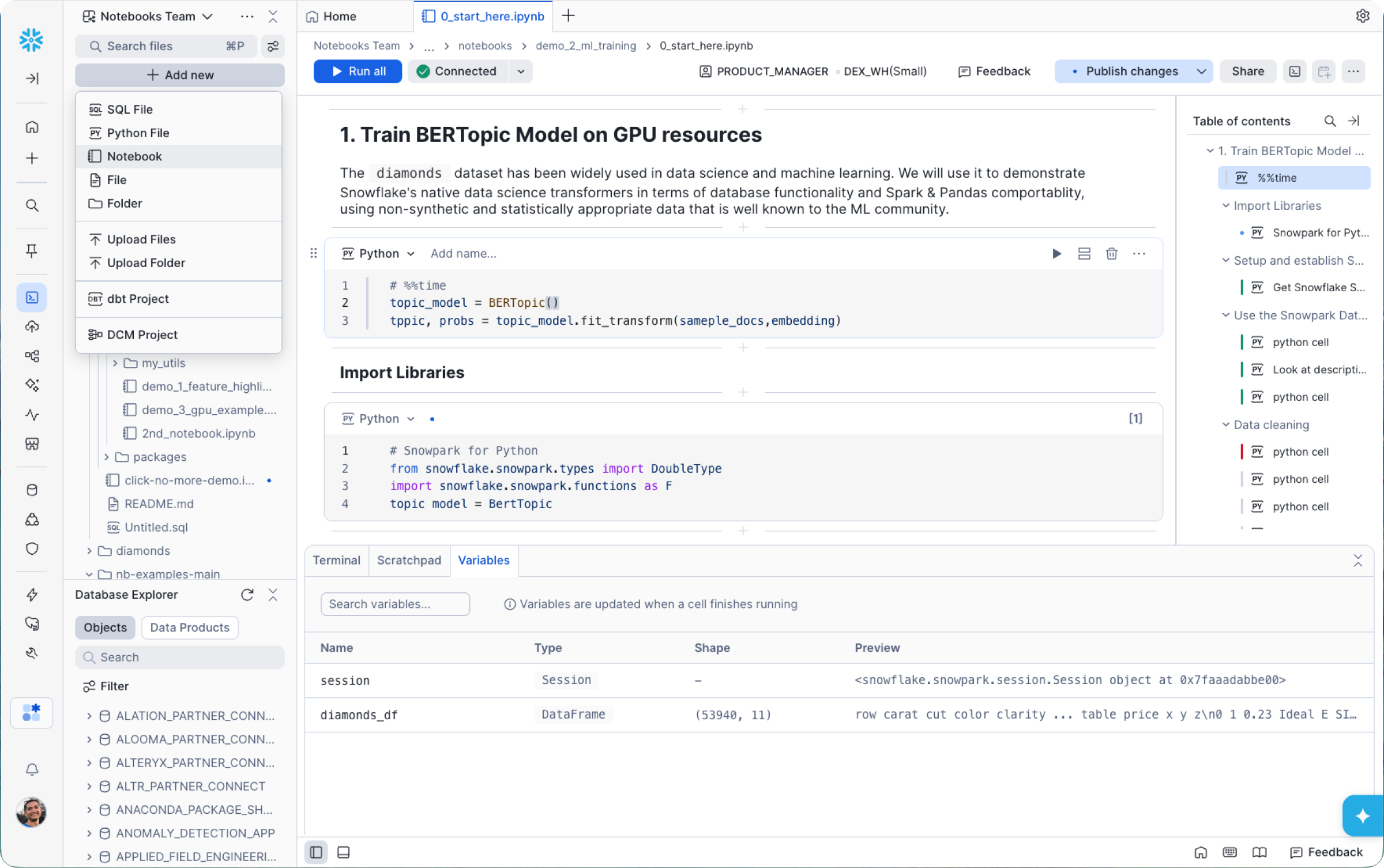Switch to the Terminal tab
This screenshot has width=1384, height=868.
coord(336,560)
